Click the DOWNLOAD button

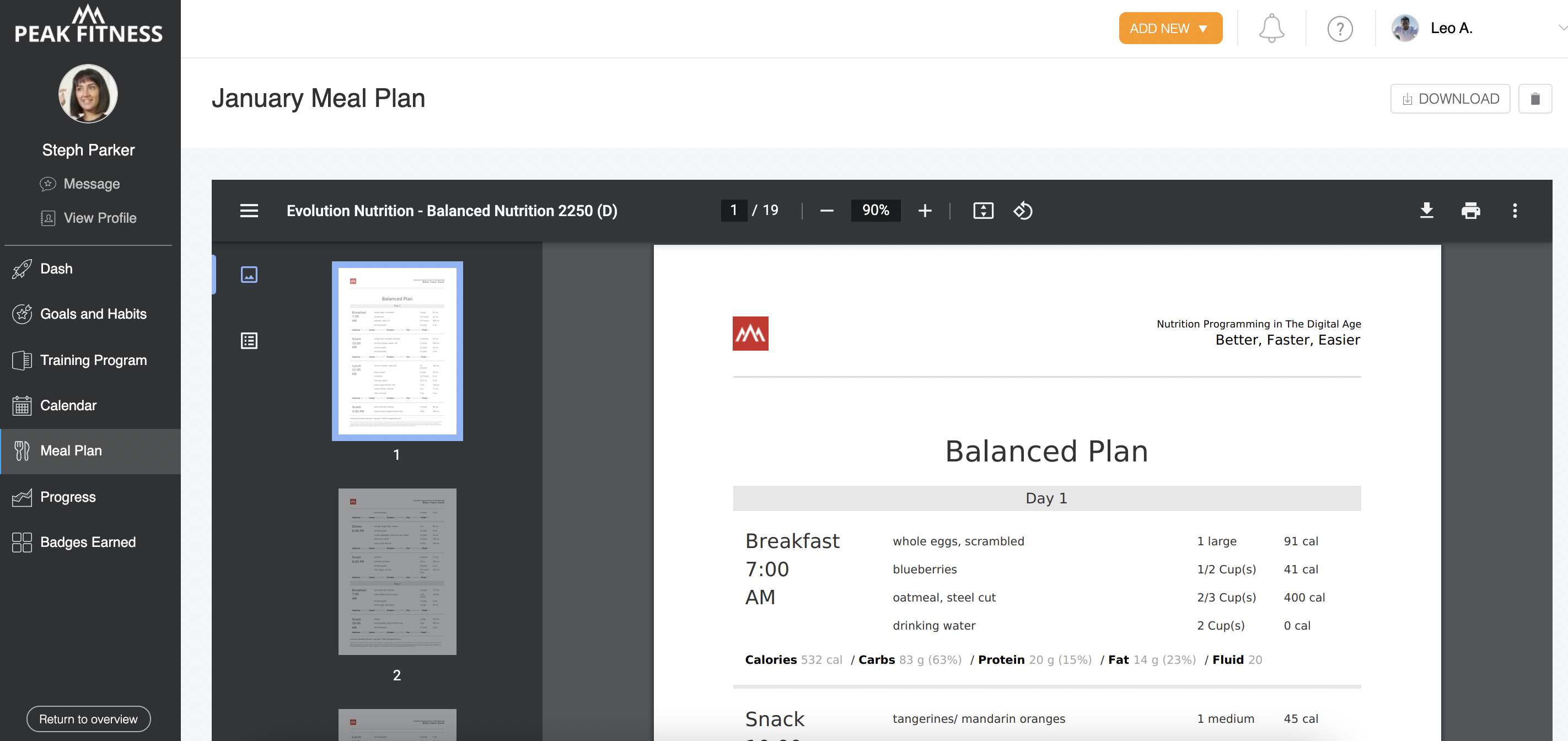pyautogui.click(x=1450, y=99)
